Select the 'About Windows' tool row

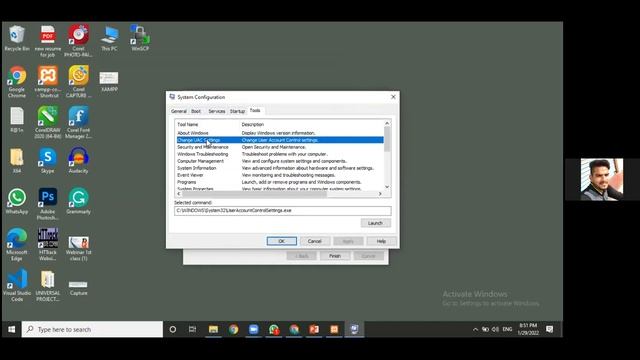click(280, 133)
